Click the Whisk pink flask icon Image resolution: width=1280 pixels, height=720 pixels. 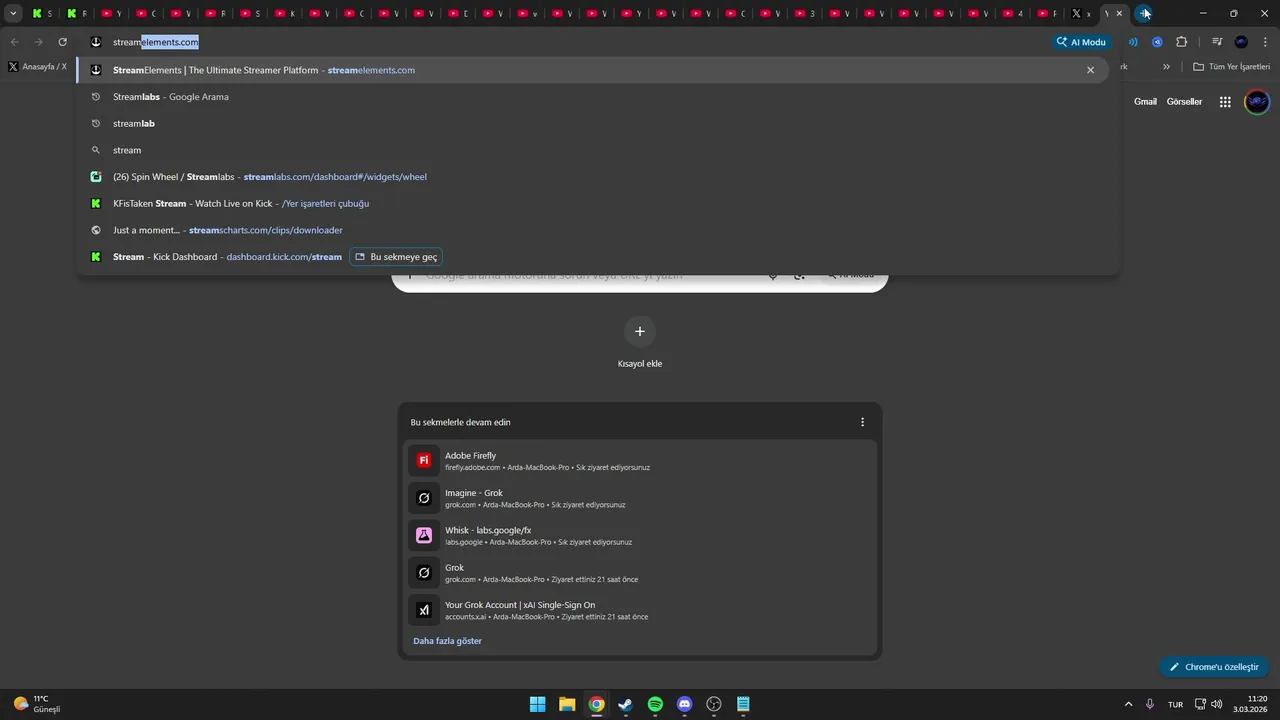[x=424, y=535]
